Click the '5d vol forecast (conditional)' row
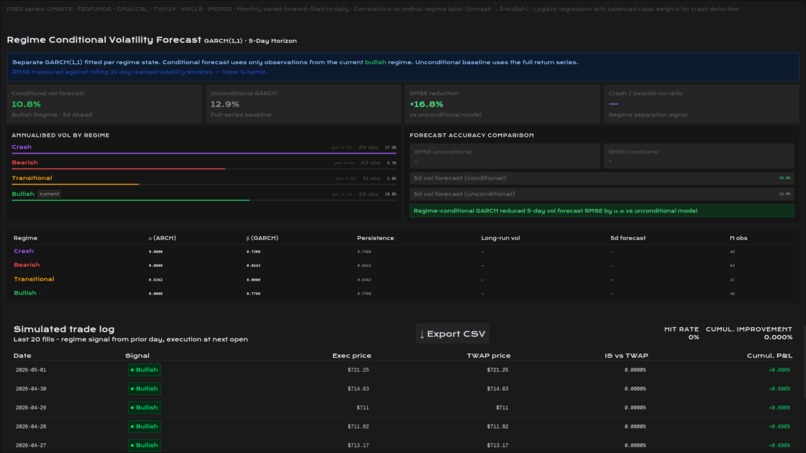The image size is (806, 453). 602,178
